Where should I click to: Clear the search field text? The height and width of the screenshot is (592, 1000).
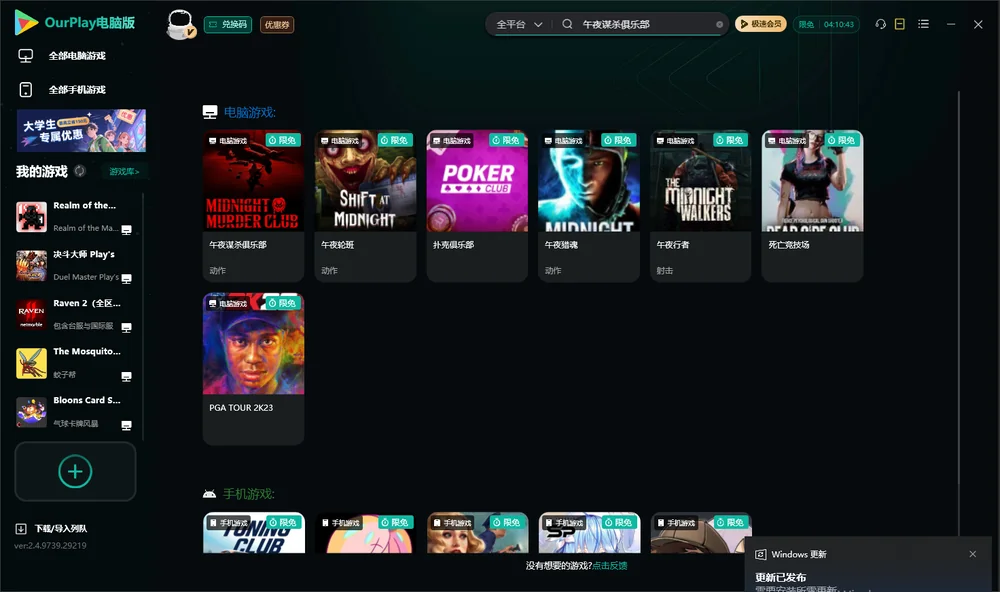[x=719, y=24]
